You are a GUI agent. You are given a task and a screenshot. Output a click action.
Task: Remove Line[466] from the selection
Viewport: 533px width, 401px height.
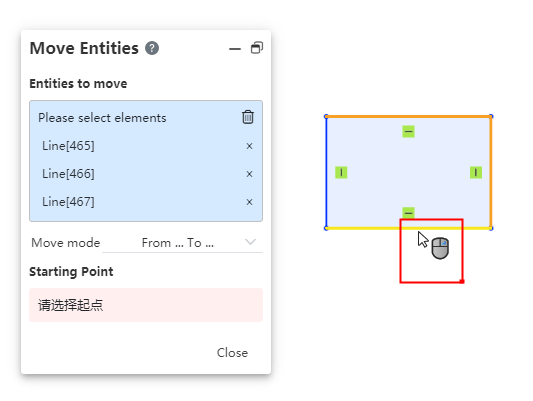249,174
